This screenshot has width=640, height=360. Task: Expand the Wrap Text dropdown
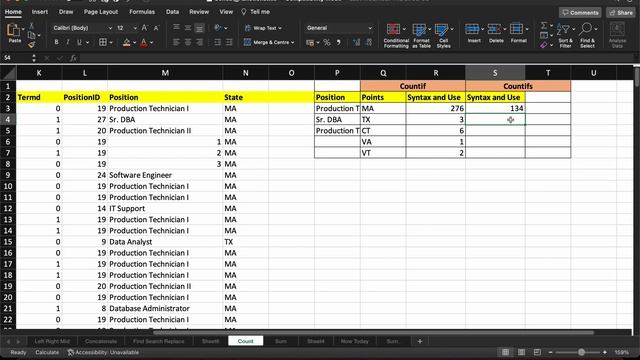280,28
